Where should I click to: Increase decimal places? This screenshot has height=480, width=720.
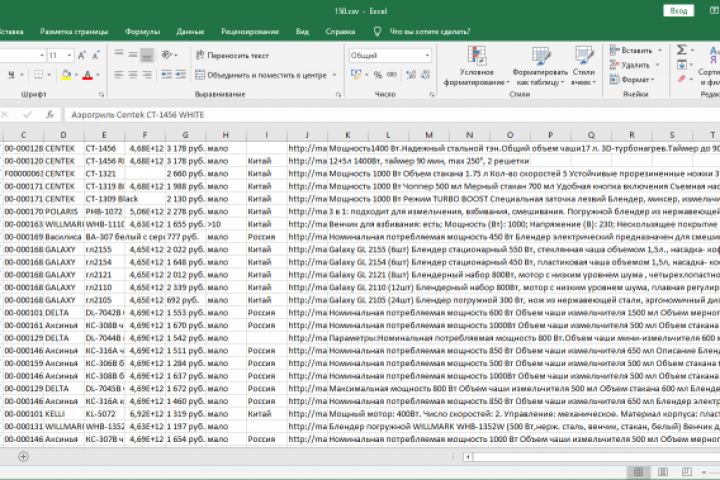point(411,75)
